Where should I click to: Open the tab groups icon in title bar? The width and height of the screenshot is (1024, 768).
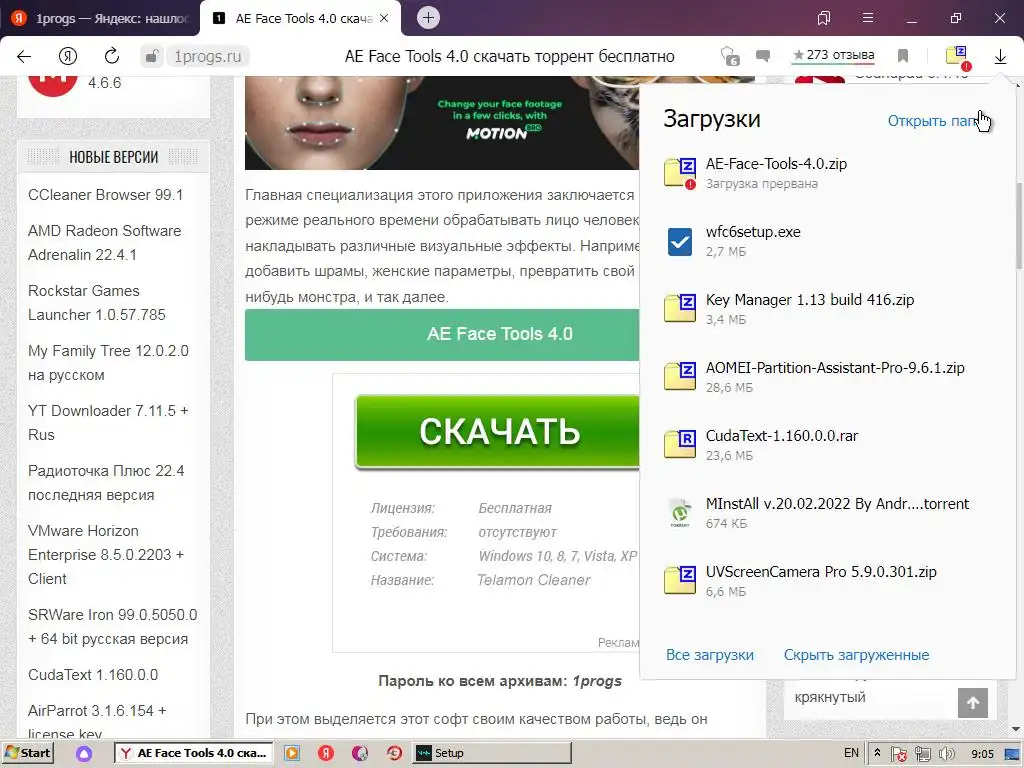coord(824,18)
